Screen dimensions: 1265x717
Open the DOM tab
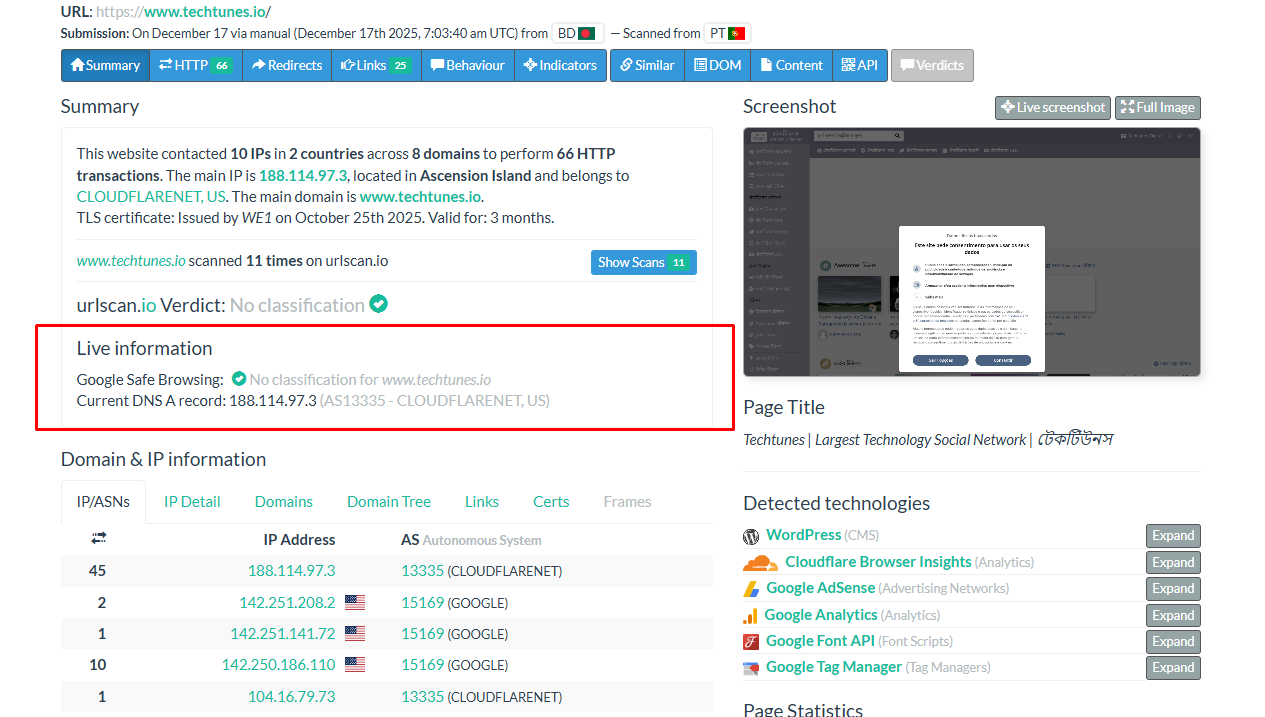click(x=718, y=65)
